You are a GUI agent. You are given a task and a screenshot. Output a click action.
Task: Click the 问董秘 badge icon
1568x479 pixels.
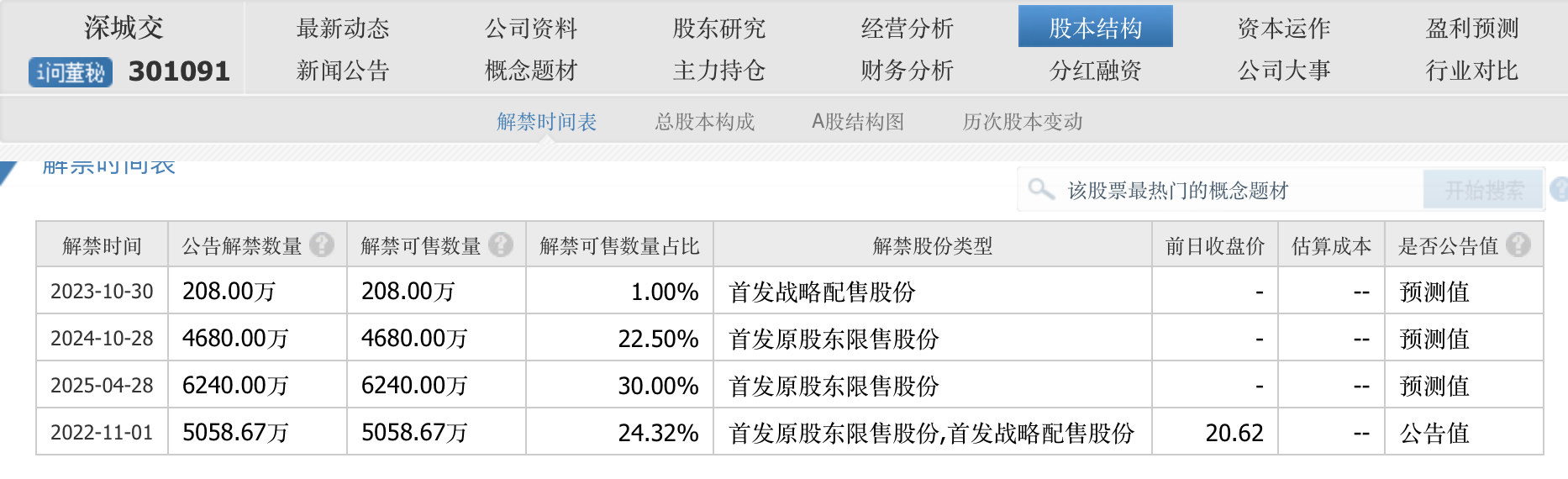pos(71,72)
